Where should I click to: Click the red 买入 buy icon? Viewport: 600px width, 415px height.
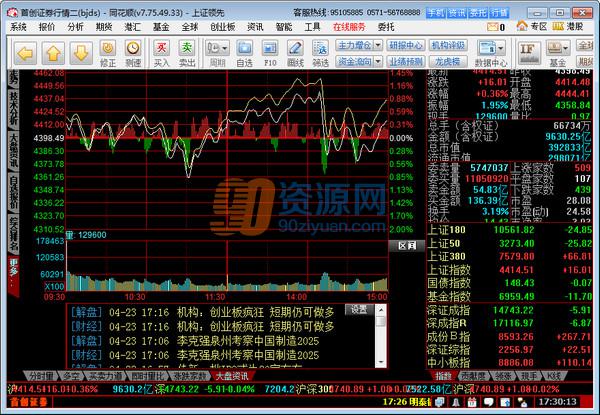tap(161, 54)
